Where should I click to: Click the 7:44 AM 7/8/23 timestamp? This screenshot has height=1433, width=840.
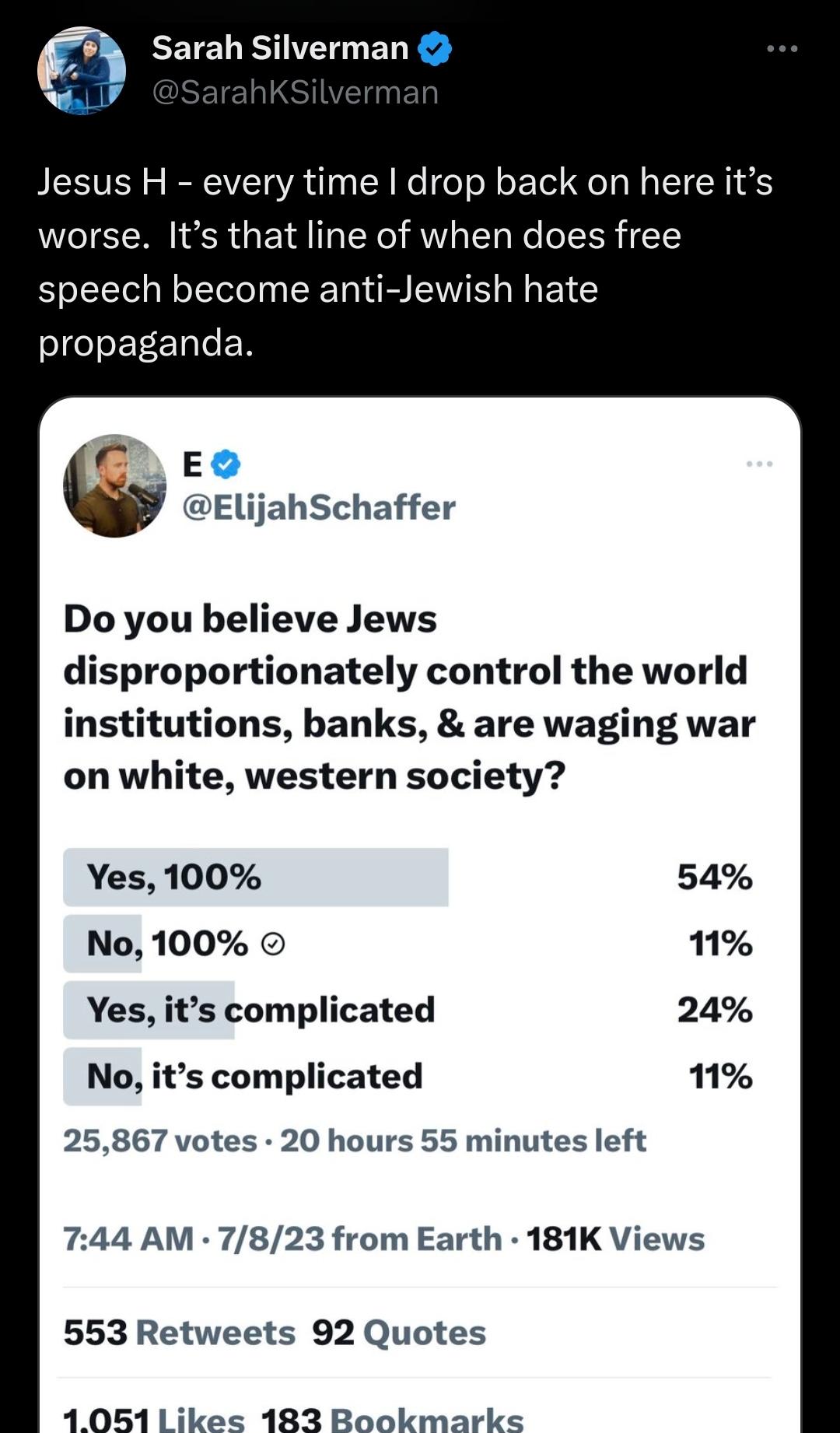click(x=193, y=1239)
